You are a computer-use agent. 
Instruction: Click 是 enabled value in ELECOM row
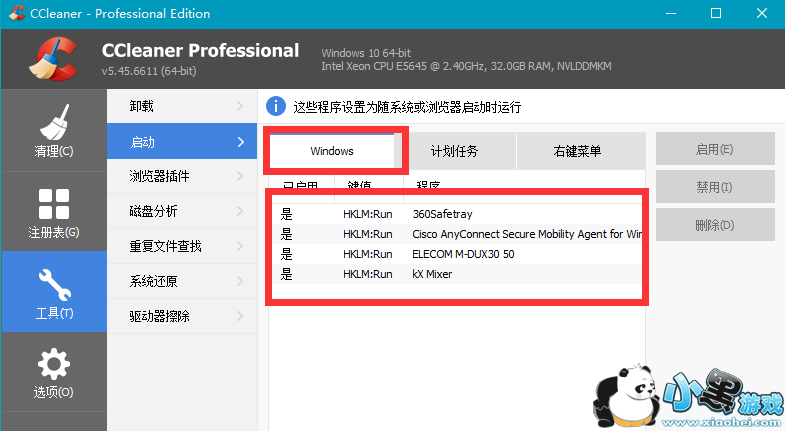[x=286, y=254]
